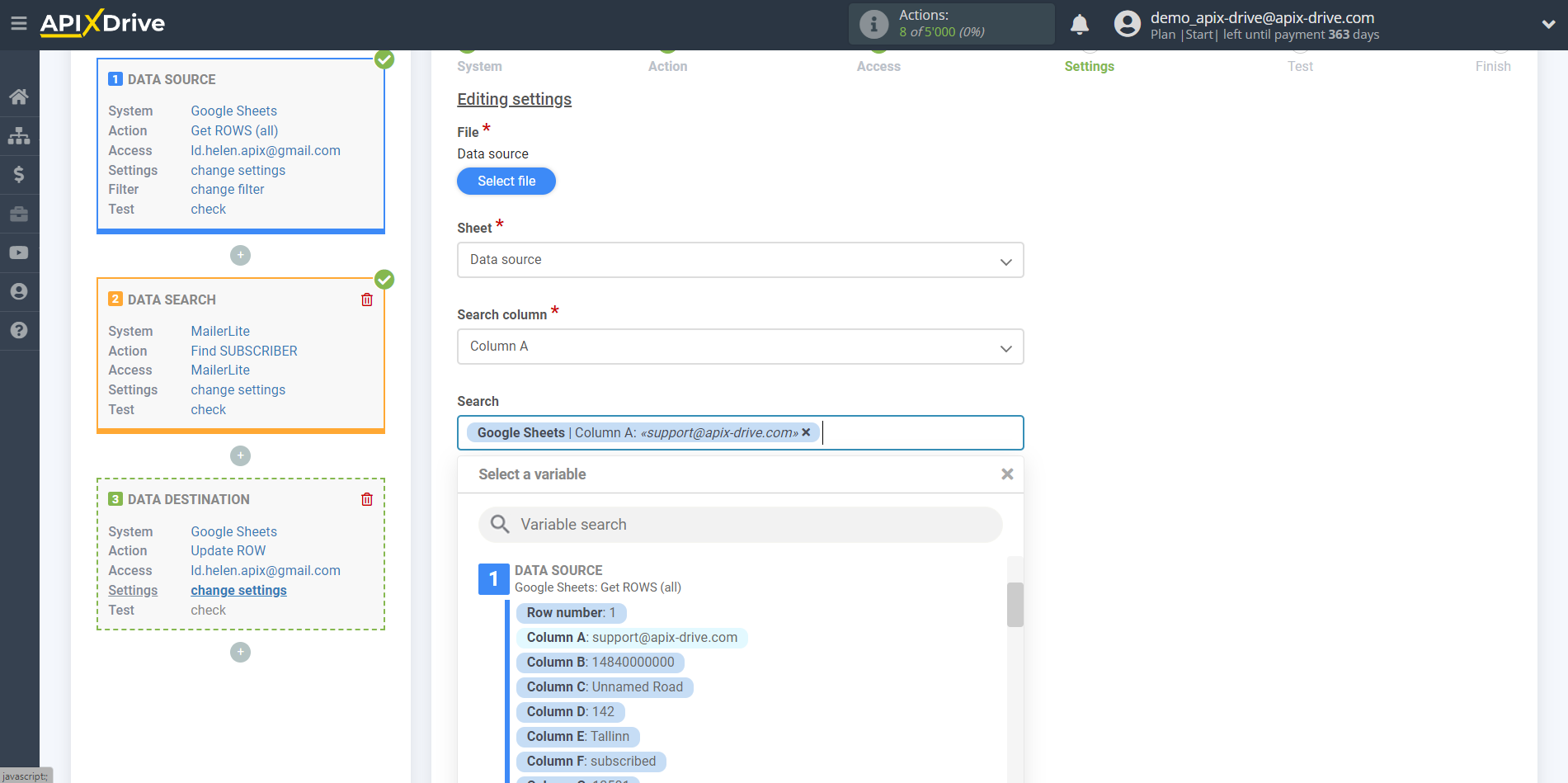Open Data Source change settings link
Image resolution: width=1568 pixels, height=783 pixels.
[238, 170]
